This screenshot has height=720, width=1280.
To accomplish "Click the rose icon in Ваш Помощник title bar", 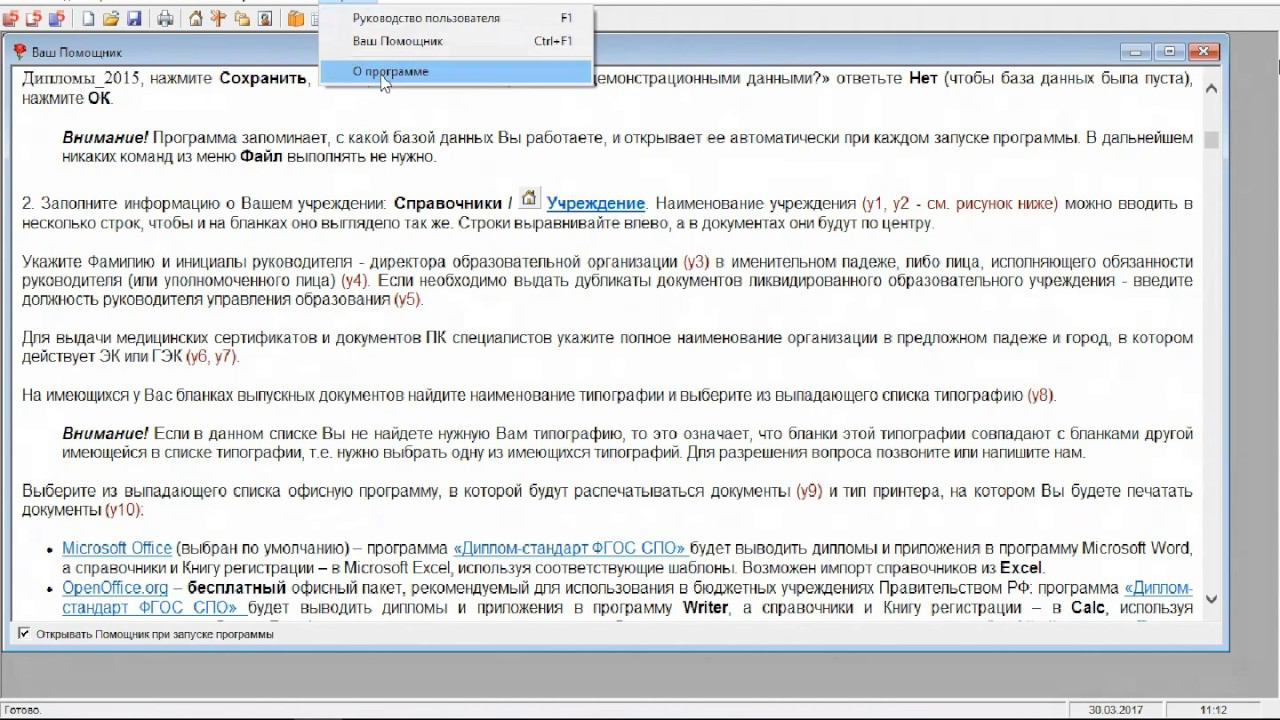I will pyautogui.click(x=19, y=52).
